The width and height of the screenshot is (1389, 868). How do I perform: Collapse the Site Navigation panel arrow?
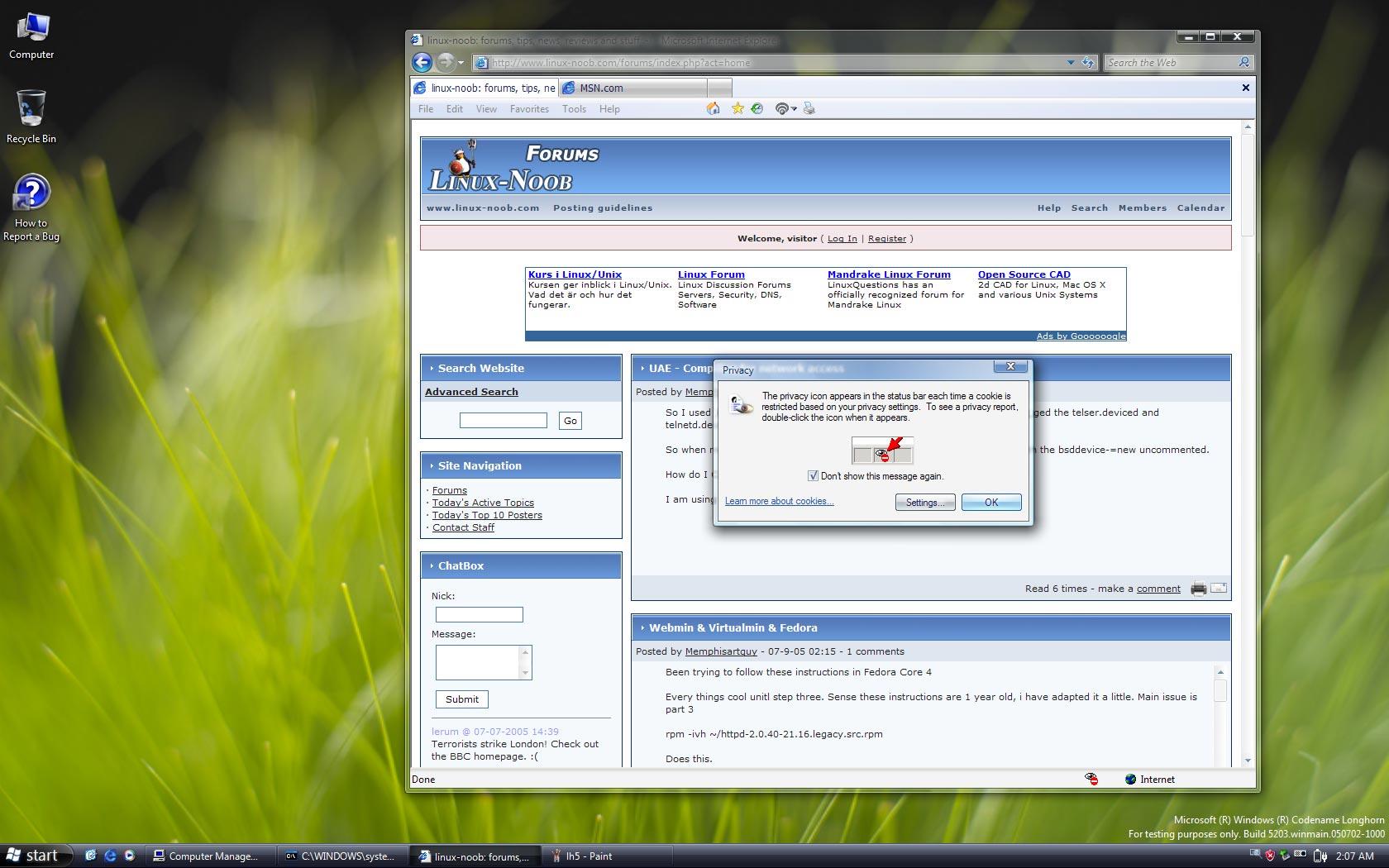tap(431, 466)
